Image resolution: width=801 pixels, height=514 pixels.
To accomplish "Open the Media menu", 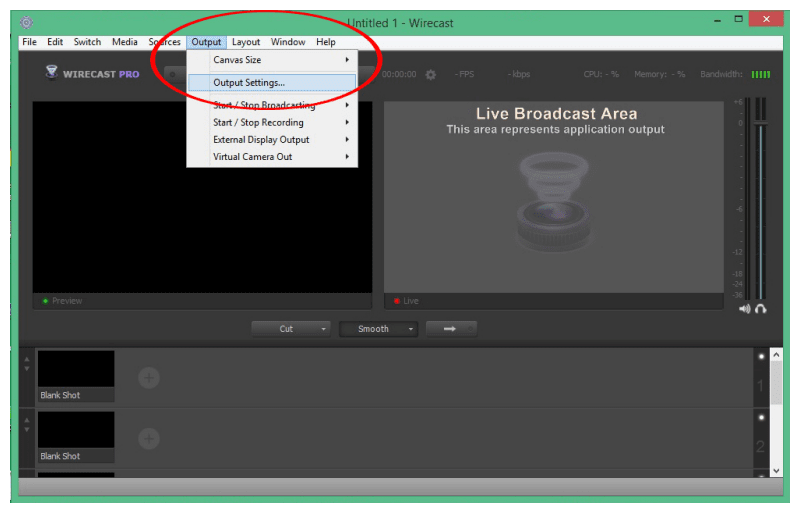I will [125, 42].
